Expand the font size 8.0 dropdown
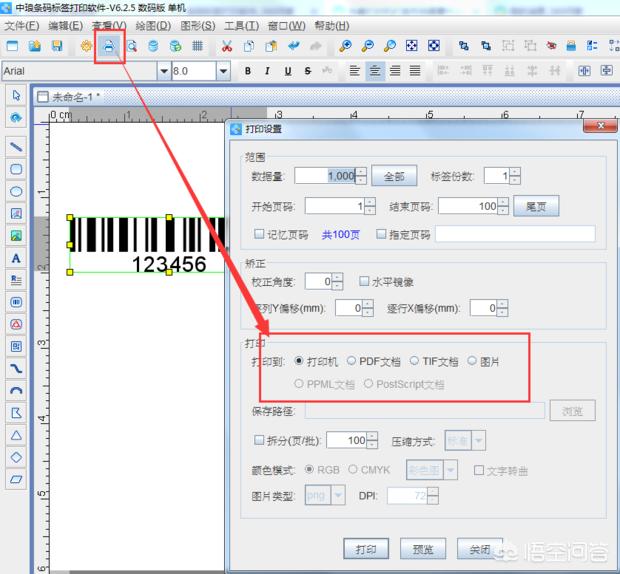This screenshot has width=620, height=574. click(223, 72)
